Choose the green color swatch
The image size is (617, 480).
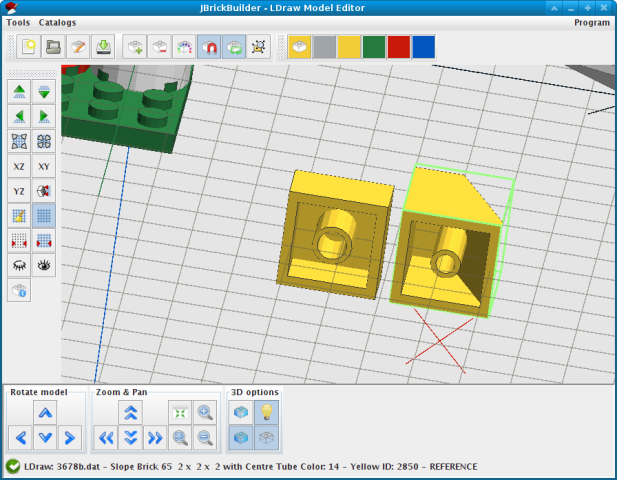point(374,47)
